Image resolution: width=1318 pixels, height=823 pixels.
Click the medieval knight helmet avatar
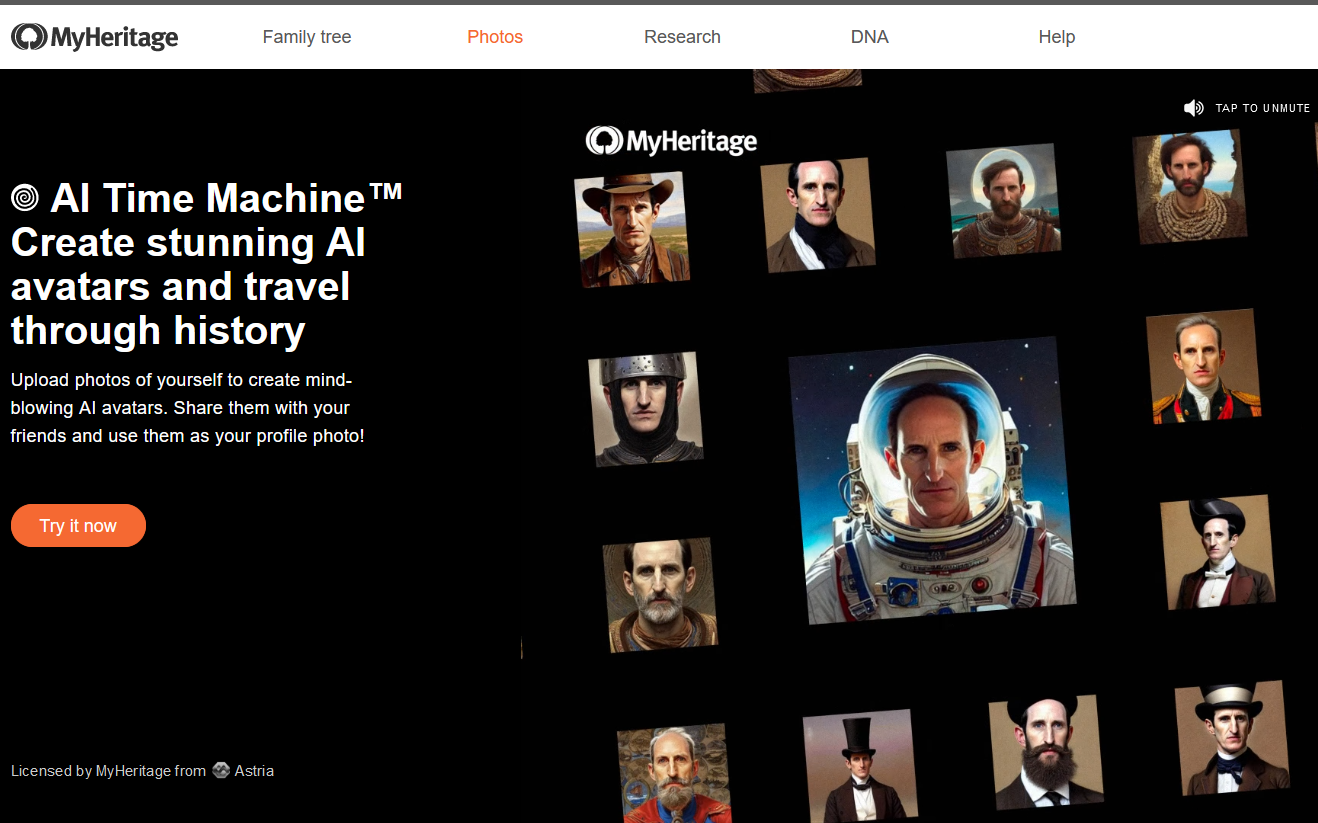point(647,408)
